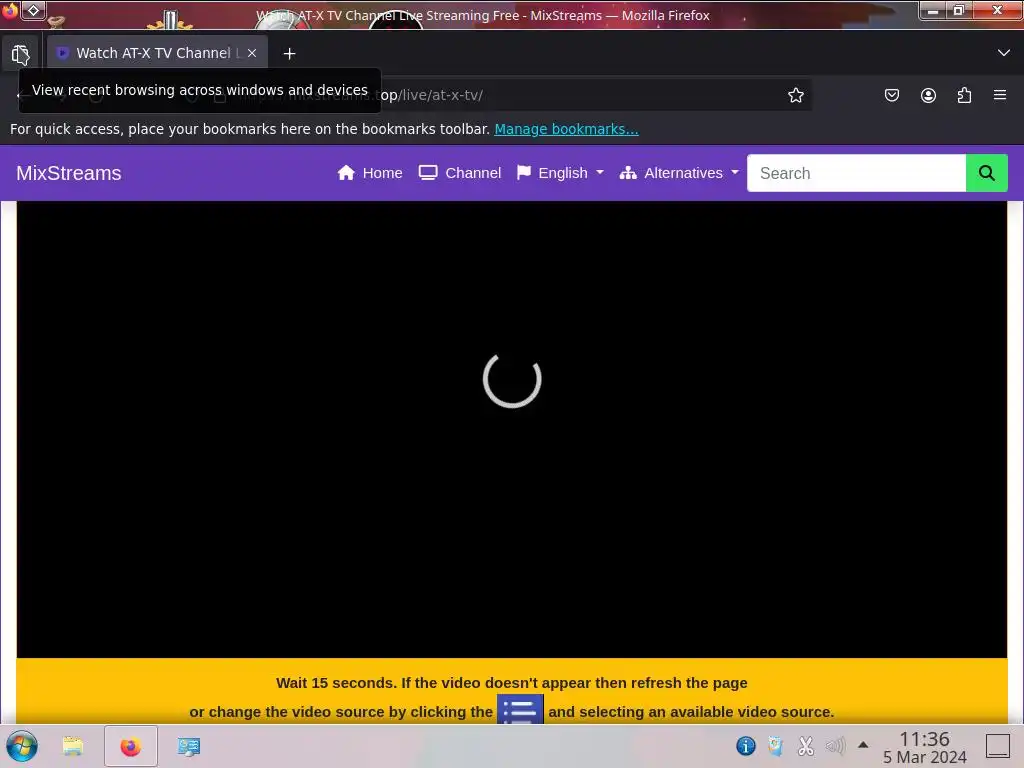Select the Watch AT-X TV Channel tab
This screenshot has width=1024, height=768.
(x=157, y=53)
